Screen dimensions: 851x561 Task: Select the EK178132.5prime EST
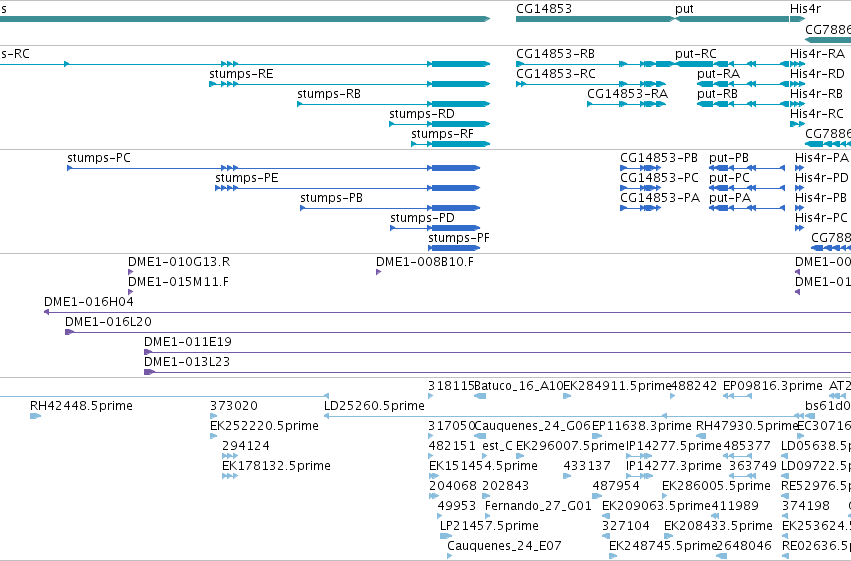[x=230, y=476]
